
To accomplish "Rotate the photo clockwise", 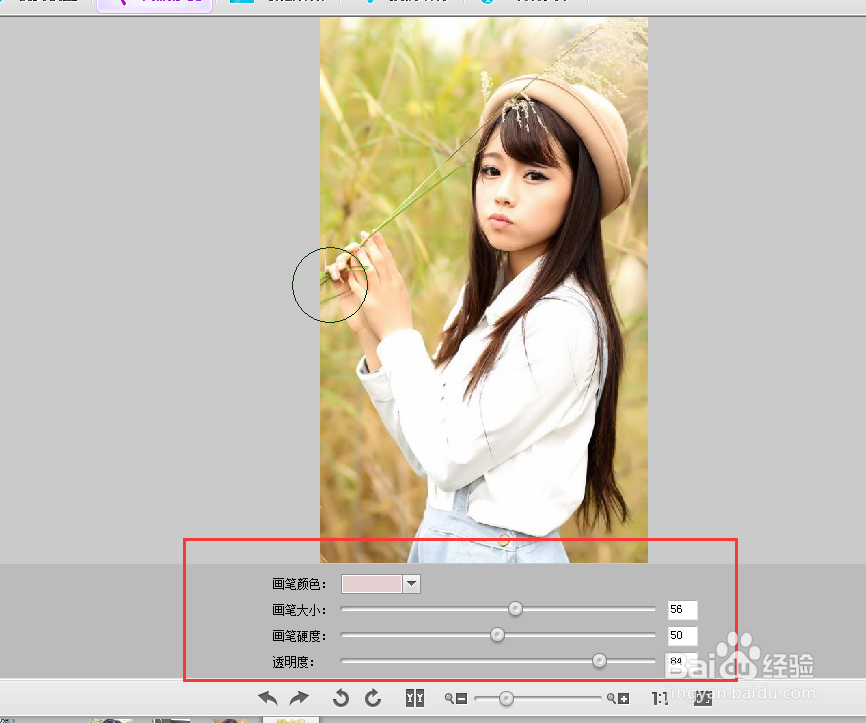I will click(373, 698).
